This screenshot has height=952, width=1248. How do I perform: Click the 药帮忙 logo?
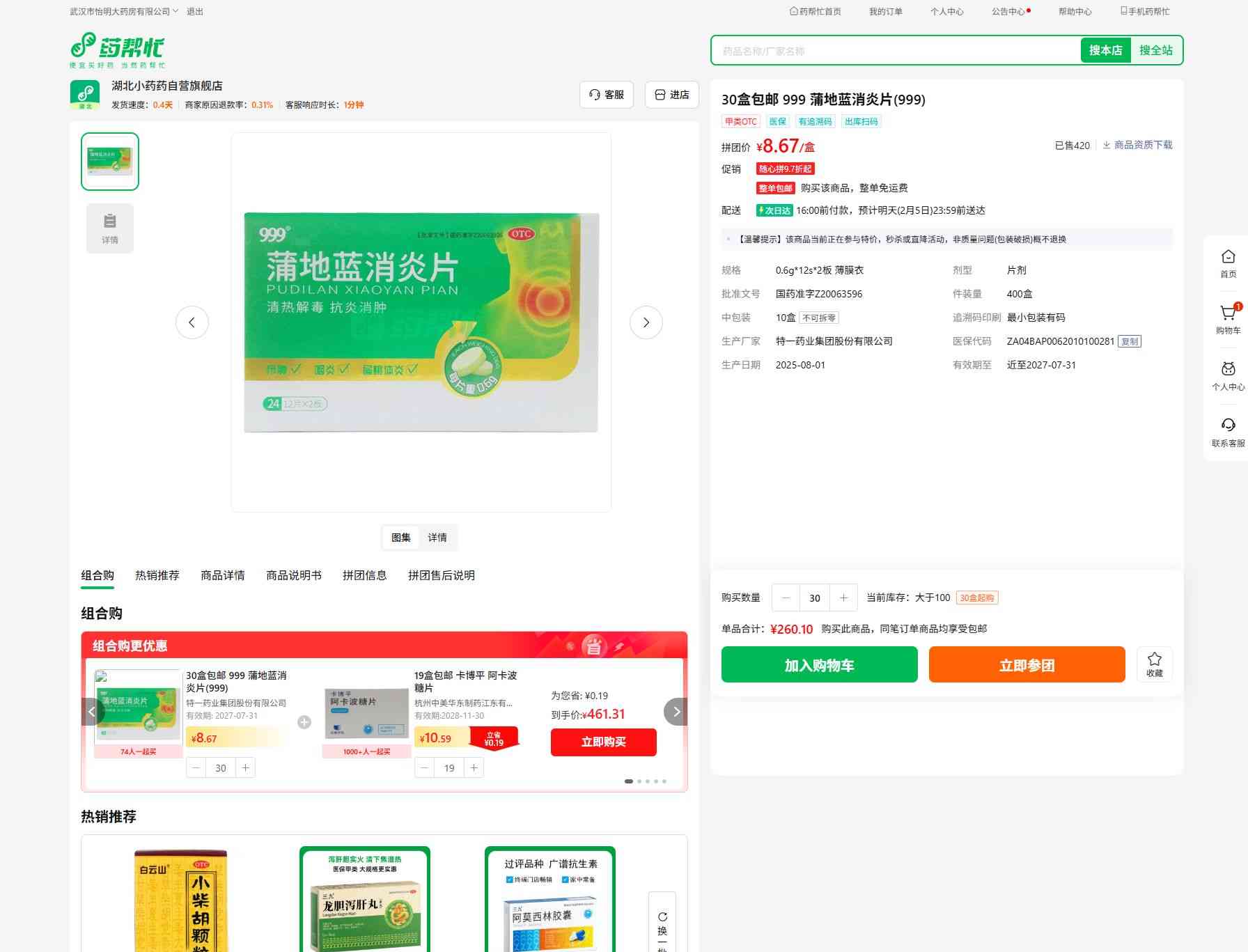click(x=118, y=49)
